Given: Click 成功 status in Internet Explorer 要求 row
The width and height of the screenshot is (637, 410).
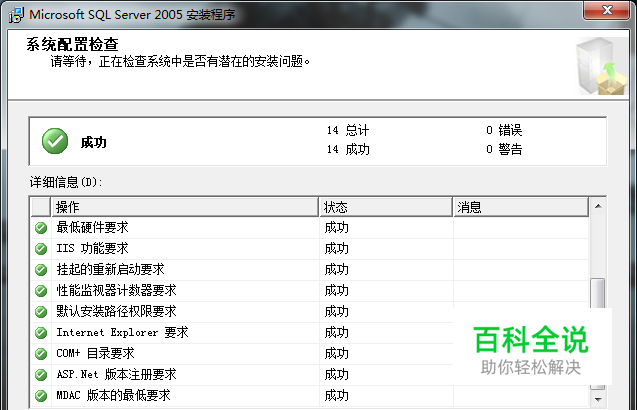Looking at the screenshot, I should click(336, 333).
